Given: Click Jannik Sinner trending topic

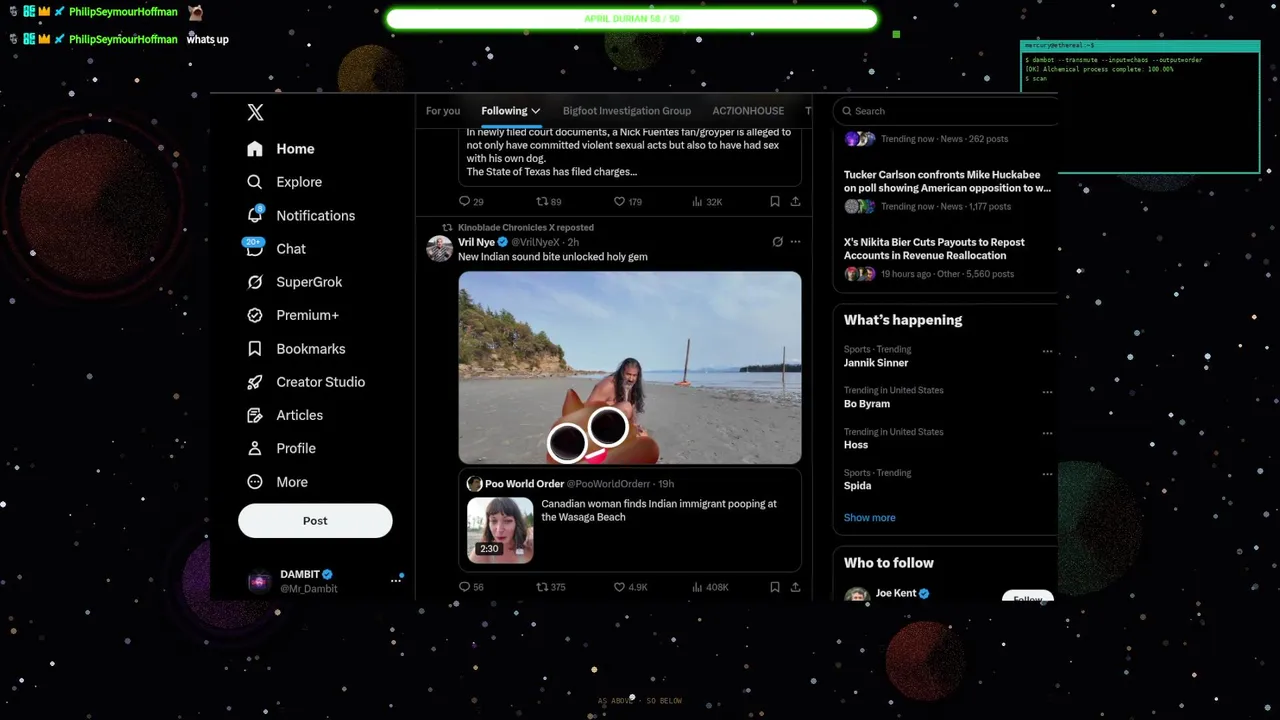Looking at the screenshot, I should pos(876,363).
